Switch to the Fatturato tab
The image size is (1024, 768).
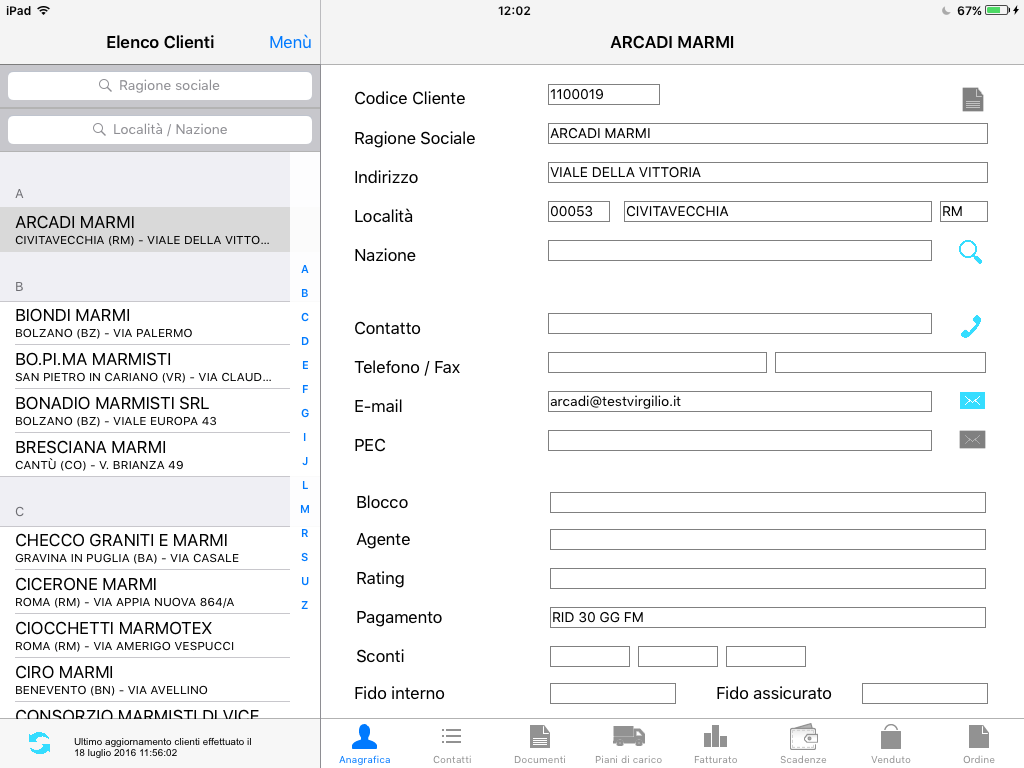click(x=716, y=744)
